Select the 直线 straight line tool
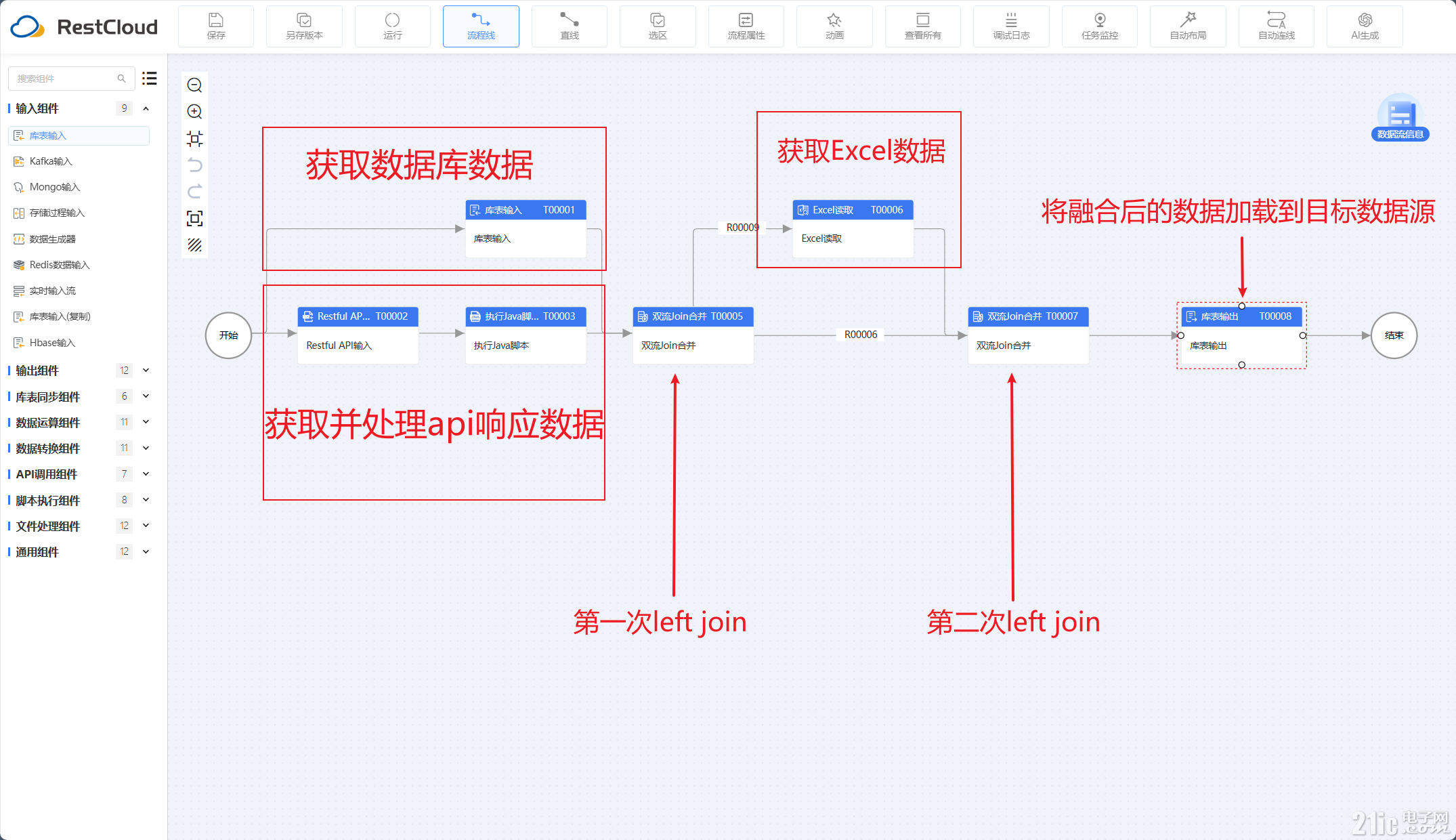Viewport: 1456px width, 840px height. [x=570, y=26]
